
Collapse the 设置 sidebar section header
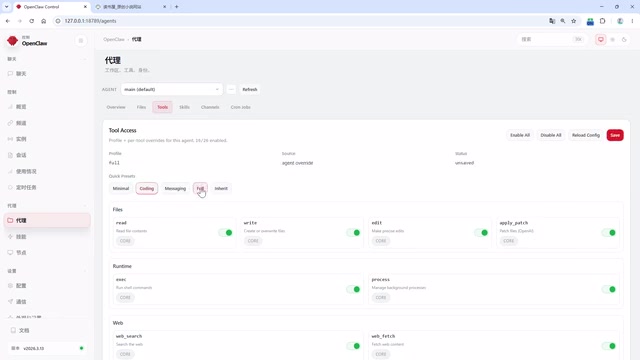(x=47, y=271)
